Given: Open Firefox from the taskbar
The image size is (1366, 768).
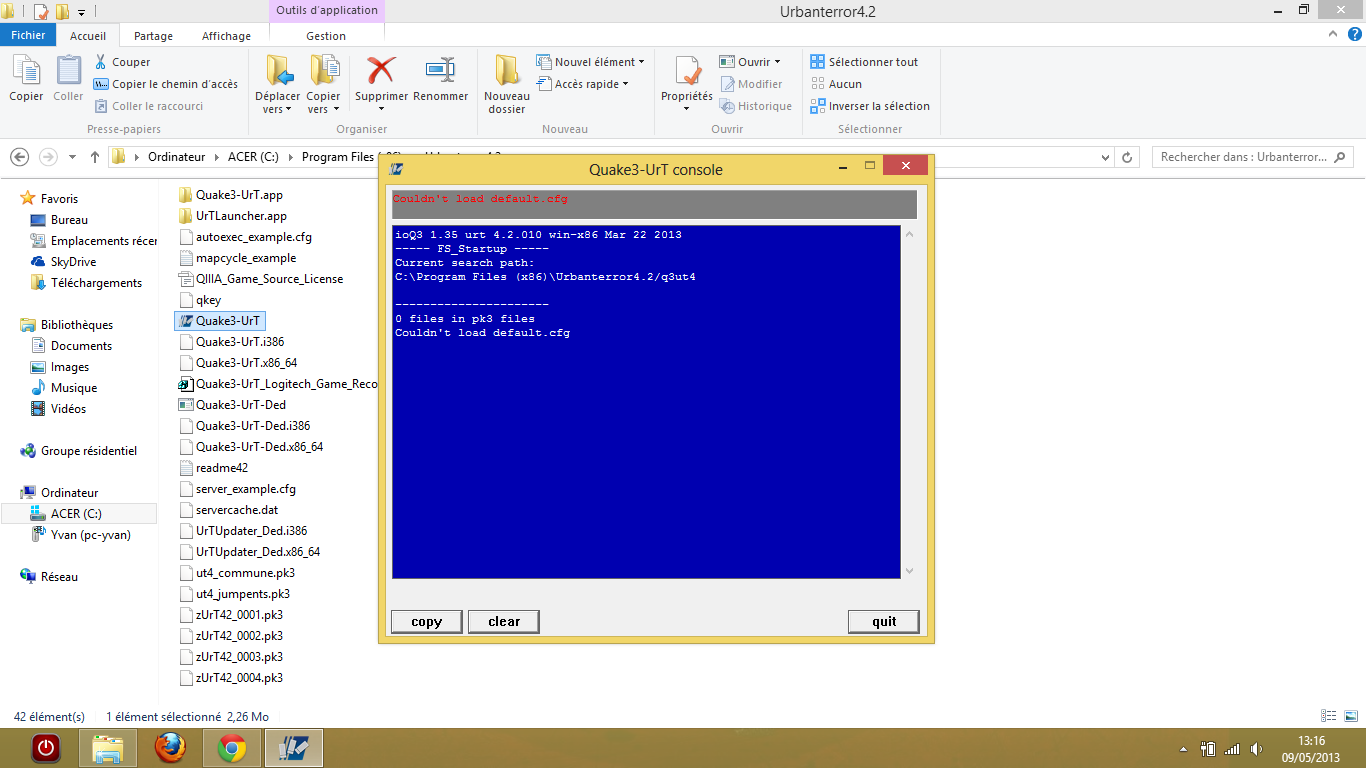Looking at the screenshot, I should (170, 748).
